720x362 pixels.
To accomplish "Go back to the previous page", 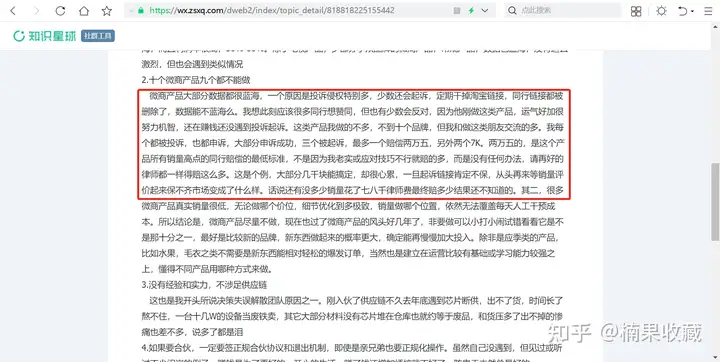I will click(13, 11).
